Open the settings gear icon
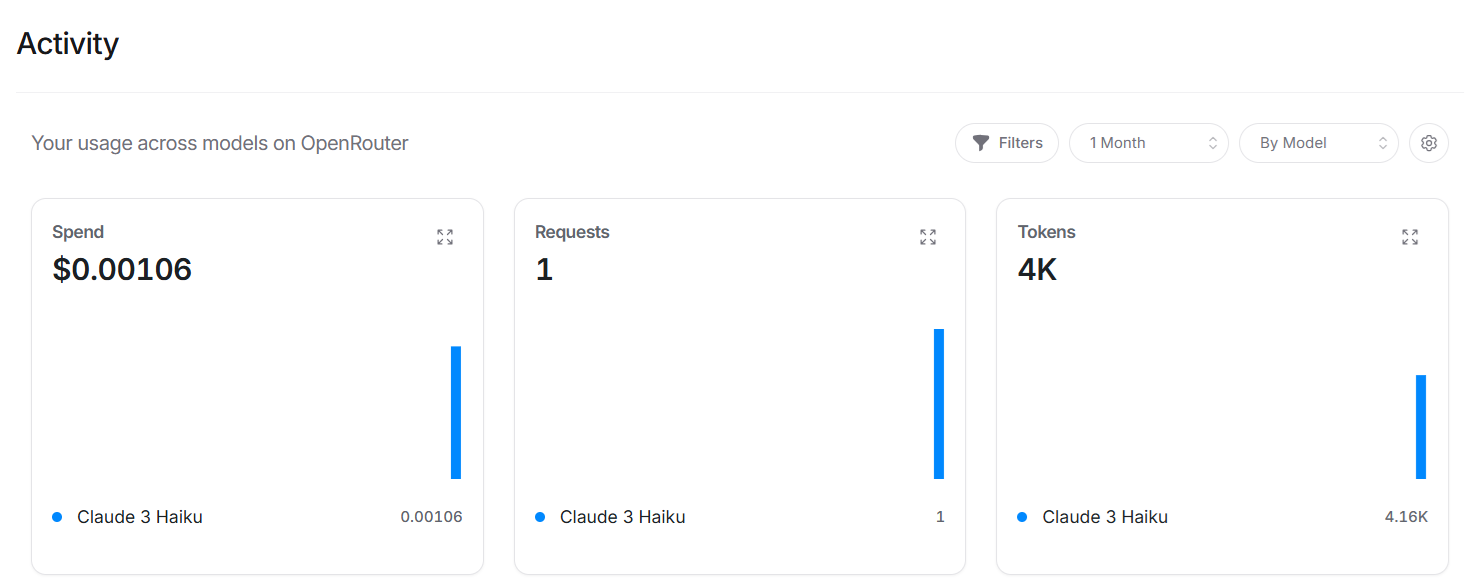Image resolution: width=1467 pixels, height=585 pixels. click(x=1429, y=143)
